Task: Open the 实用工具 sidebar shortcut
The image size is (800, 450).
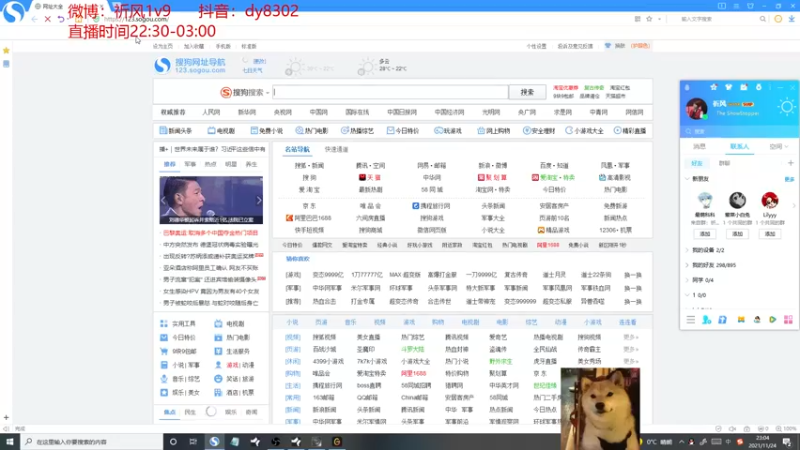Action: [178, 323]
